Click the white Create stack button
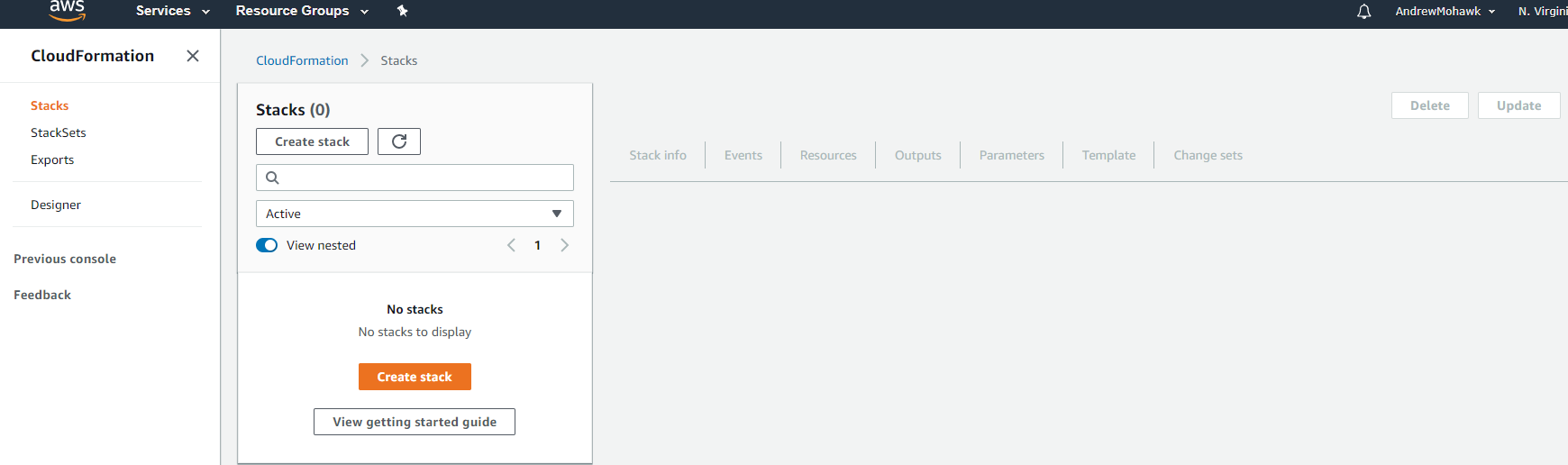The height and width of the screenshot is (465, 1568). (x=312, y=141)
